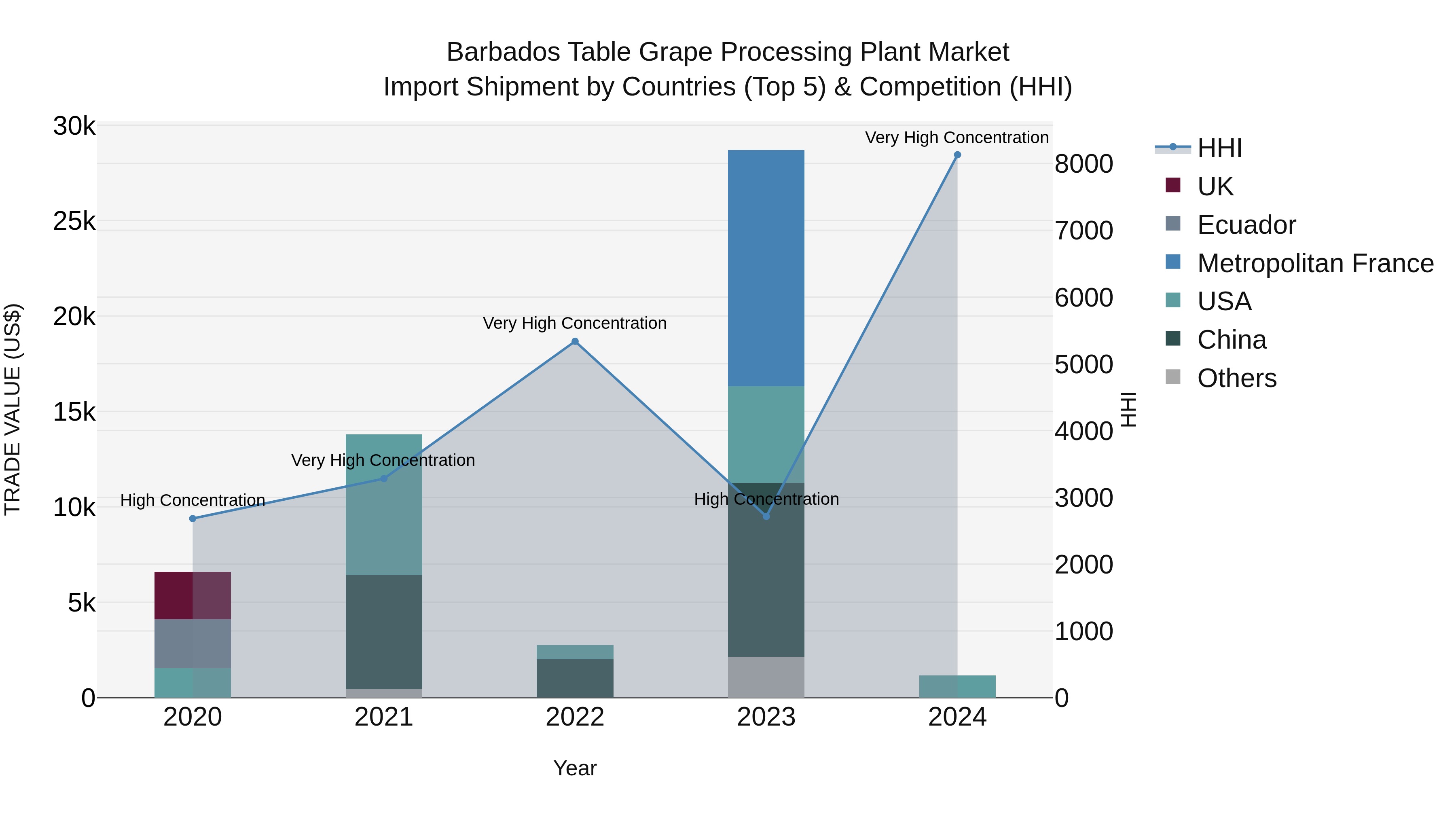Select the 2024 HHI data point
The height and width of the screenshot is (819, 1456).
coord(957,155)
